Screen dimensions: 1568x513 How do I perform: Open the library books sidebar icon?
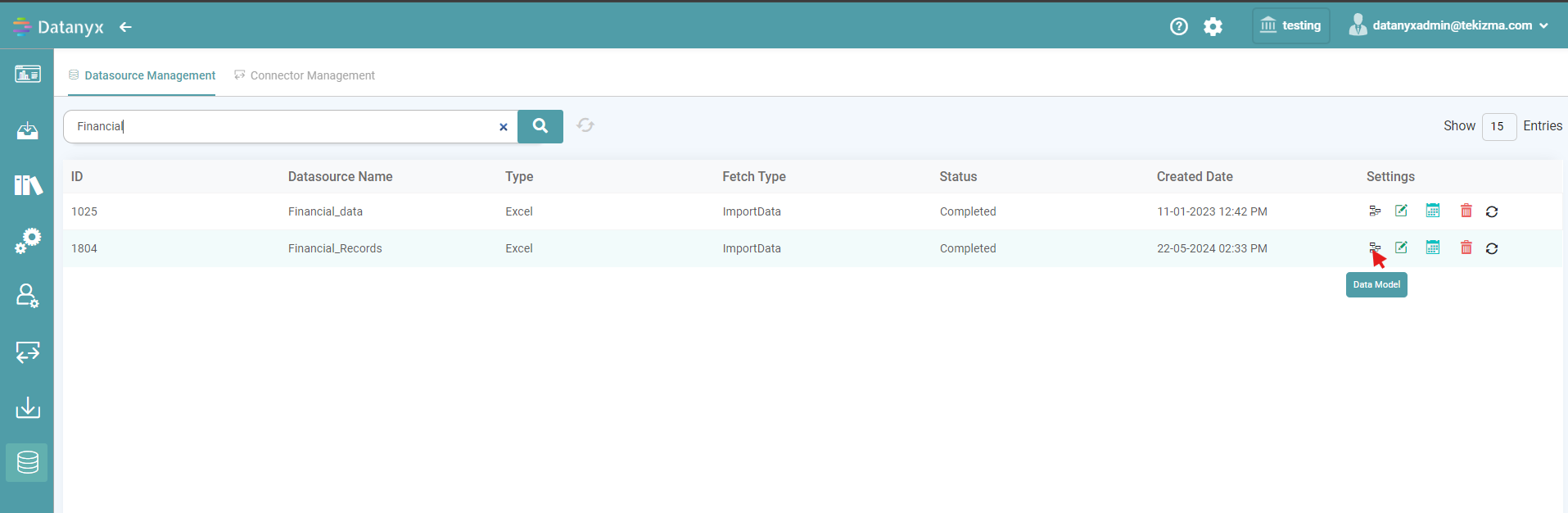tap(27, 184)
